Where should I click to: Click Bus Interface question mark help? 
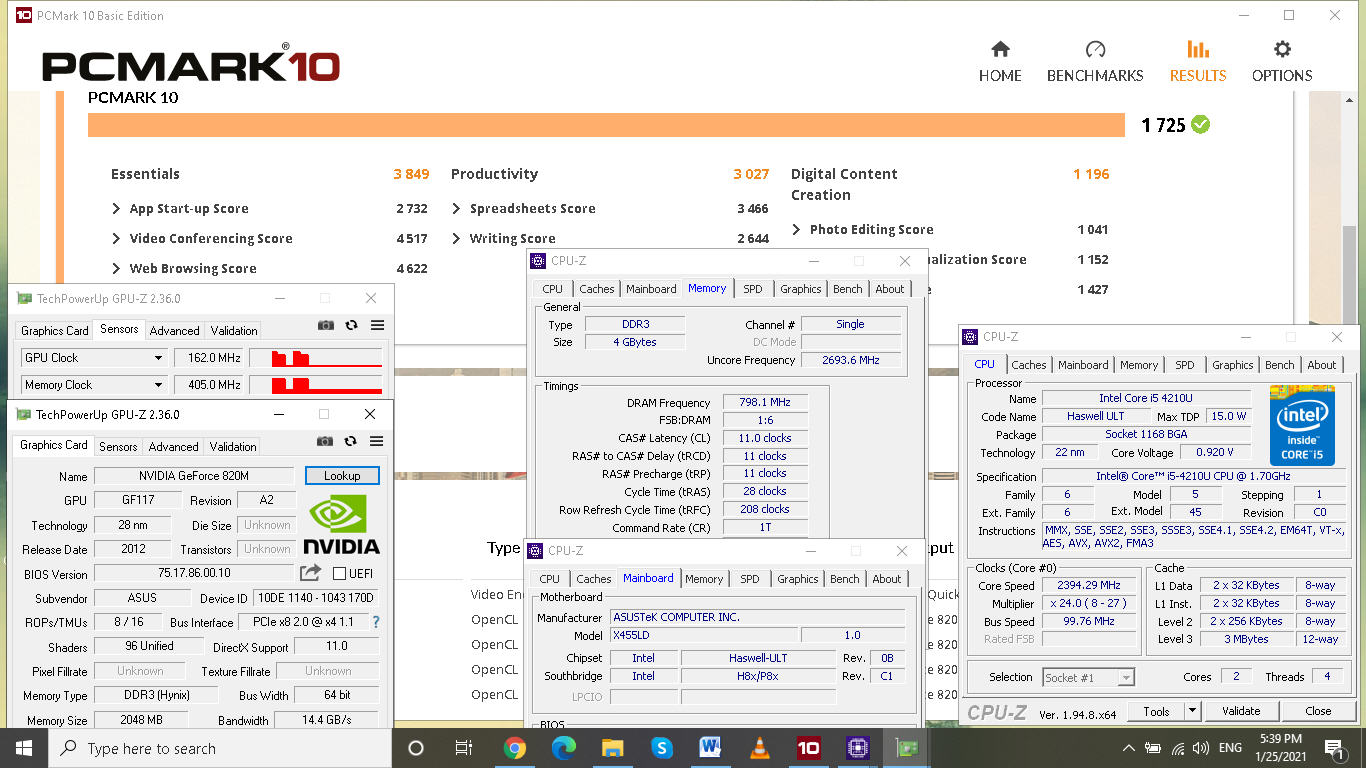click(x=376, y=622)
